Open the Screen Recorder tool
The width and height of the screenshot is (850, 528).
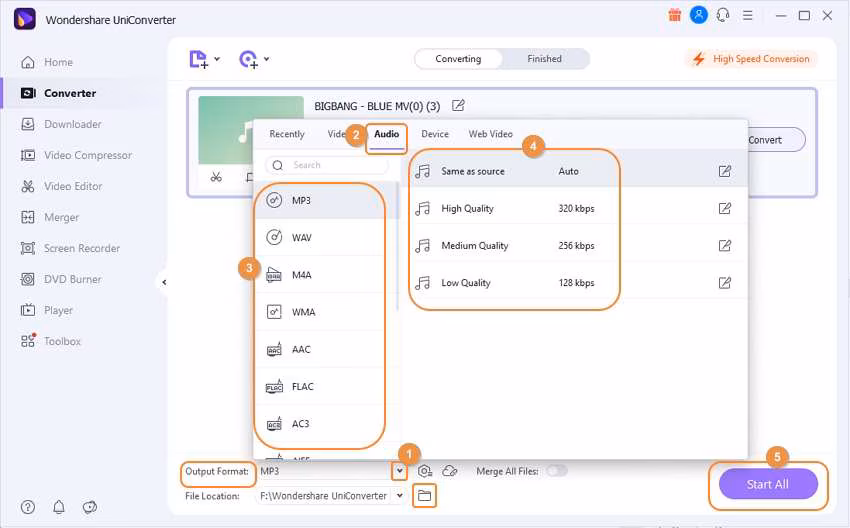tap(70, 248)
